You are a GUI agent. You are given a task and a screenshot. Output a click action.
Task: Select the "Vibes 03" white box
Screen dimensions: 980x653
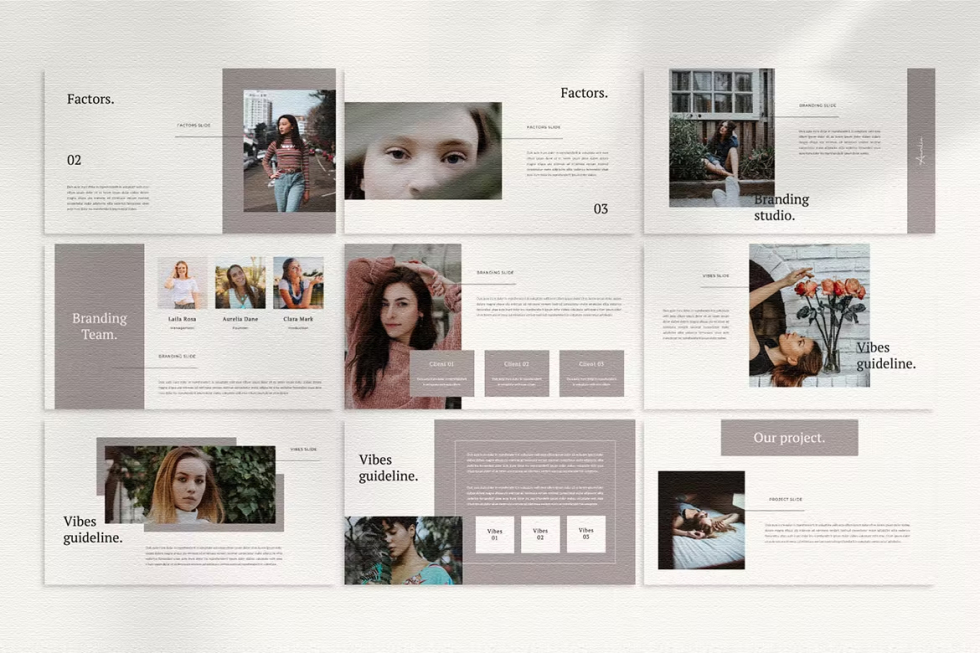point(586,534)
